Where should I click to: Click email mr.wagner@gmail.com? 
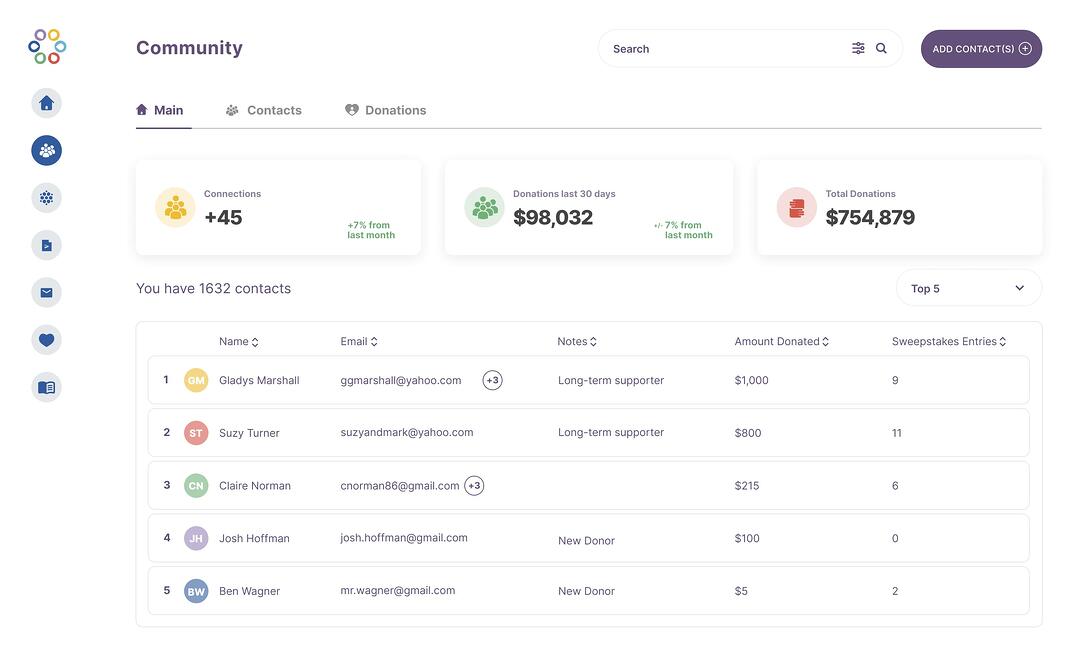[x=398, y=590]
